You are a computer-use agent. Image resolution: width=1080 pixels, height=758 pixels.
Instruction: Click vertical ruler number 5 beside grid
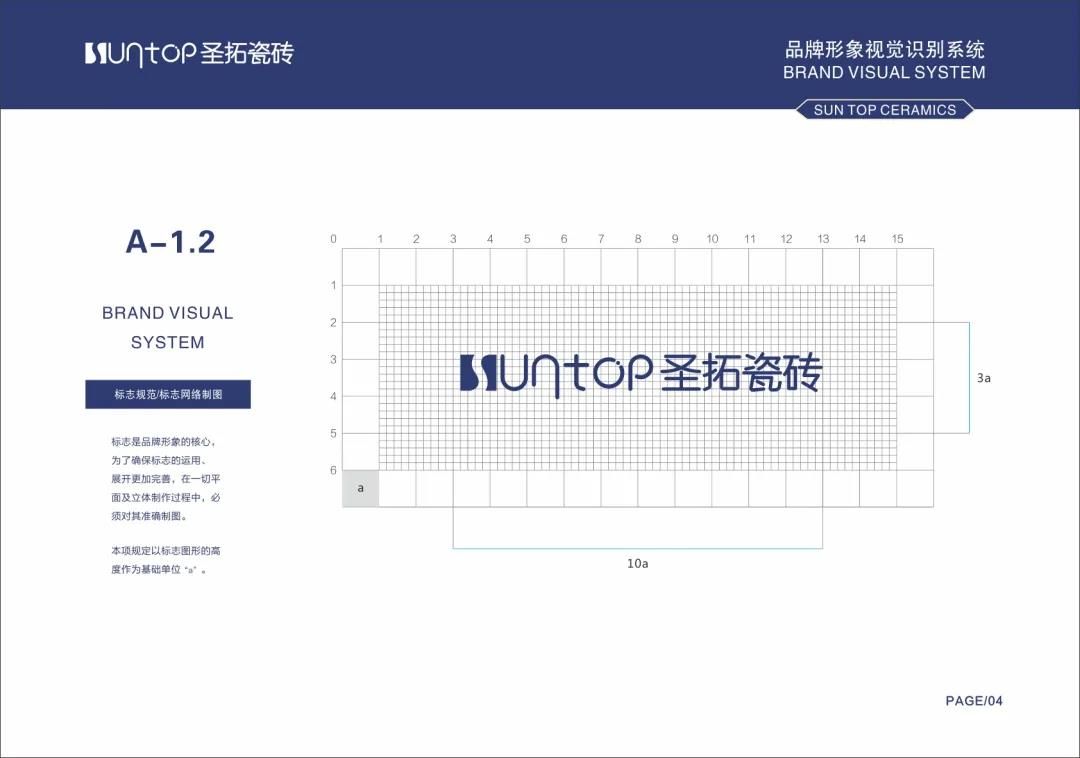333,433
